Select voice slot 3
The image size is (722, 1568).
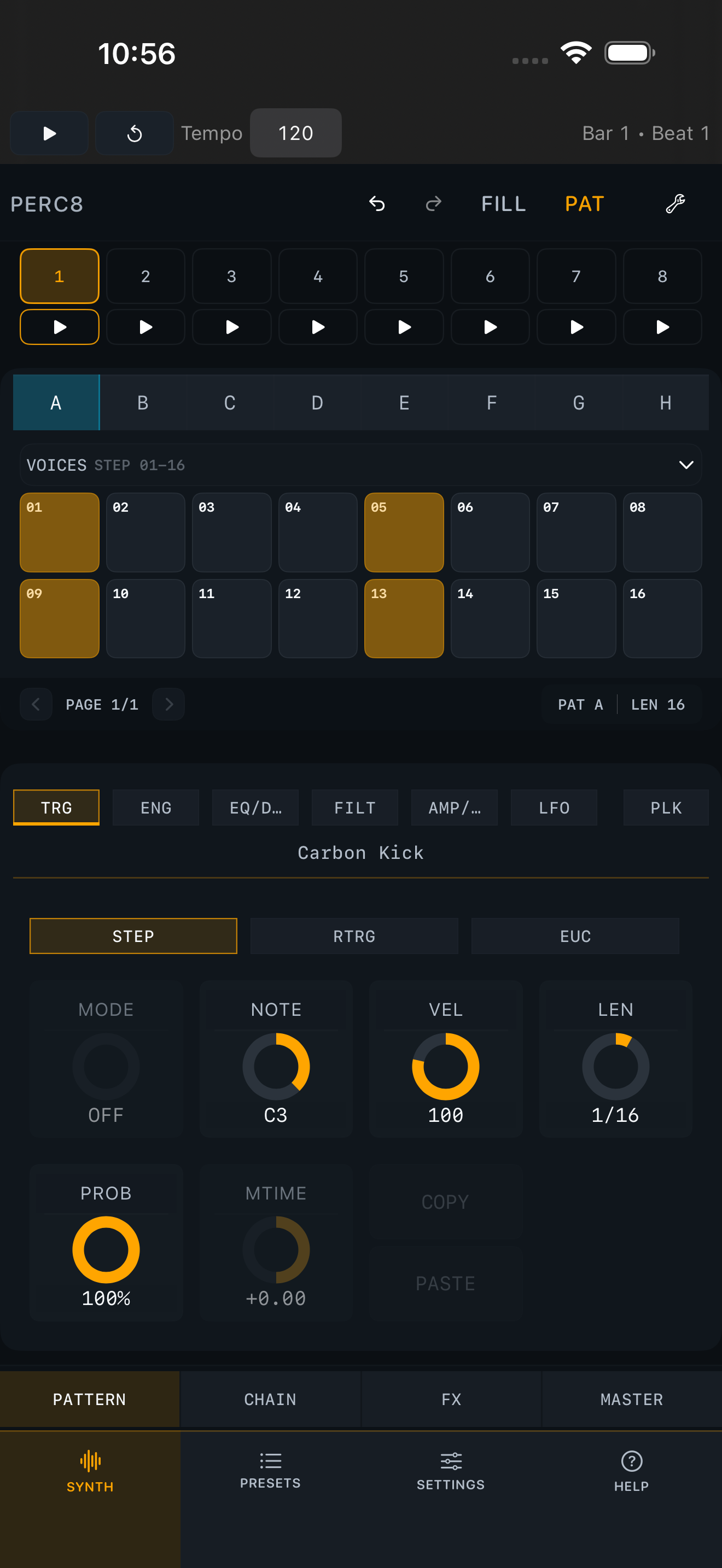point(232,276)
